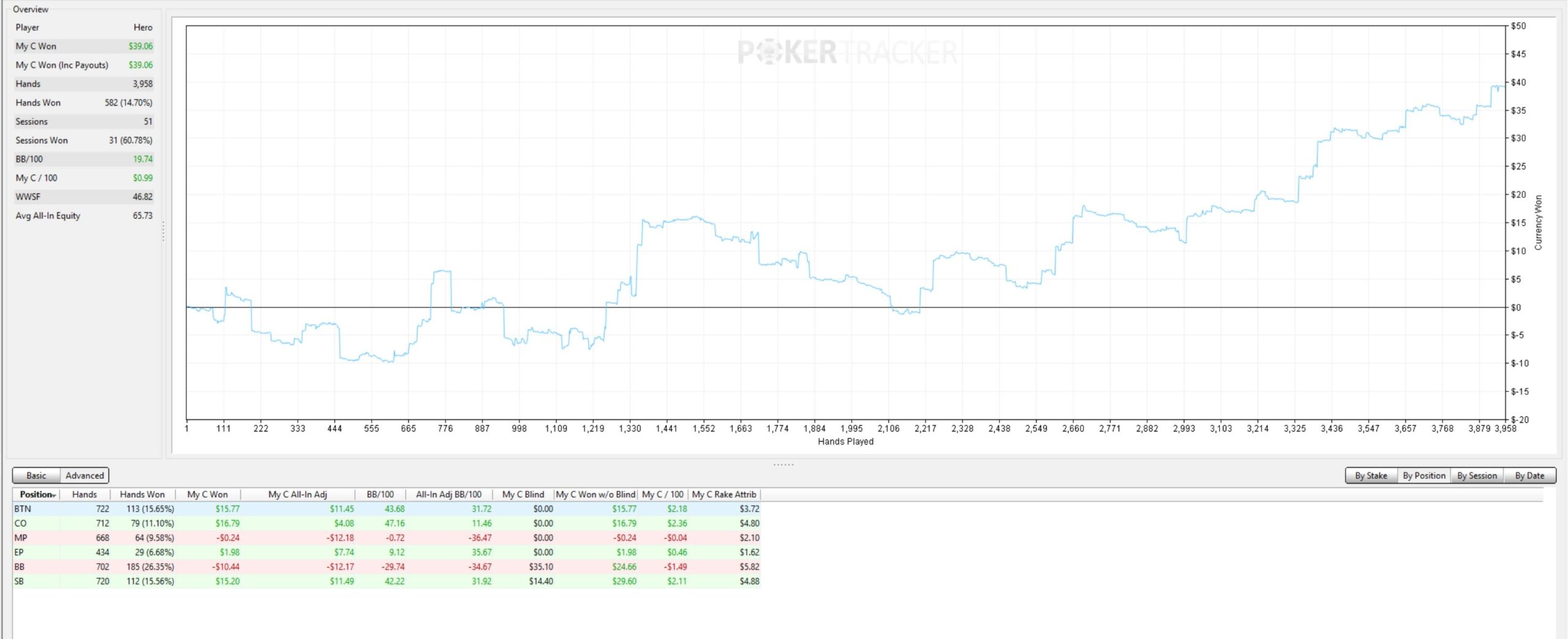Sort table by Position column header
The width and height of the screenshot is (1568, 639).
(37, 494)
